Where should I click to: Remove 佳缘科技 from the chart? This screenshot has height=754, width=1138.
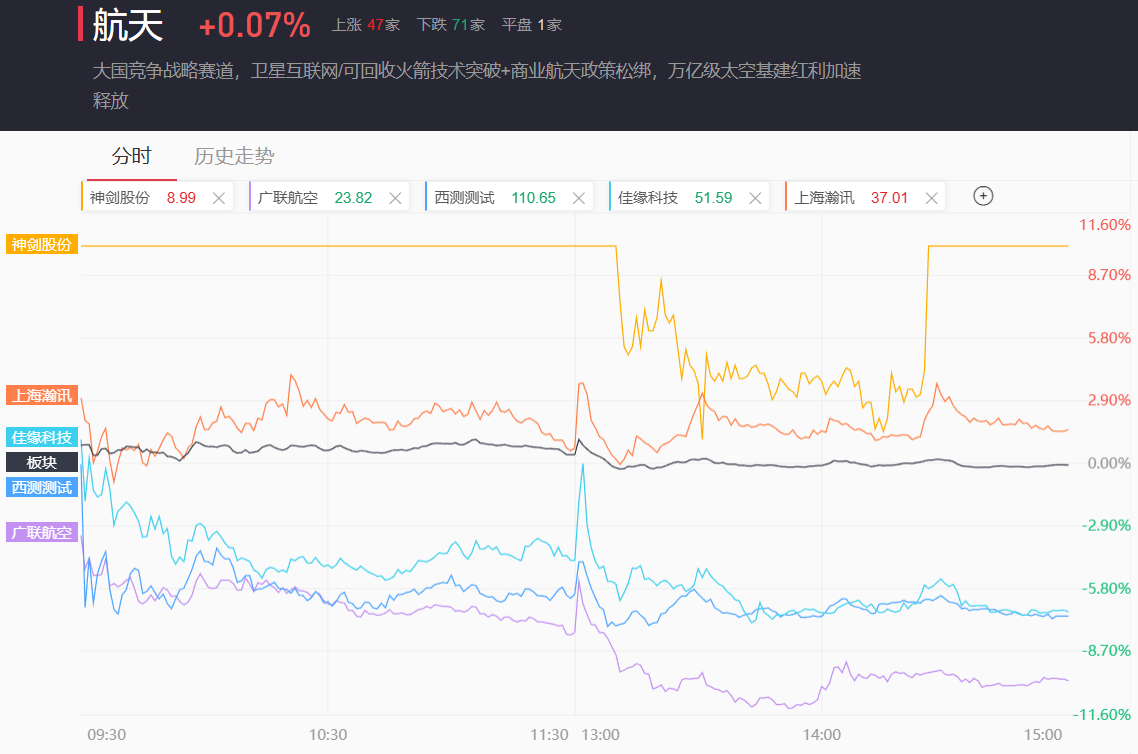[755, 198]
